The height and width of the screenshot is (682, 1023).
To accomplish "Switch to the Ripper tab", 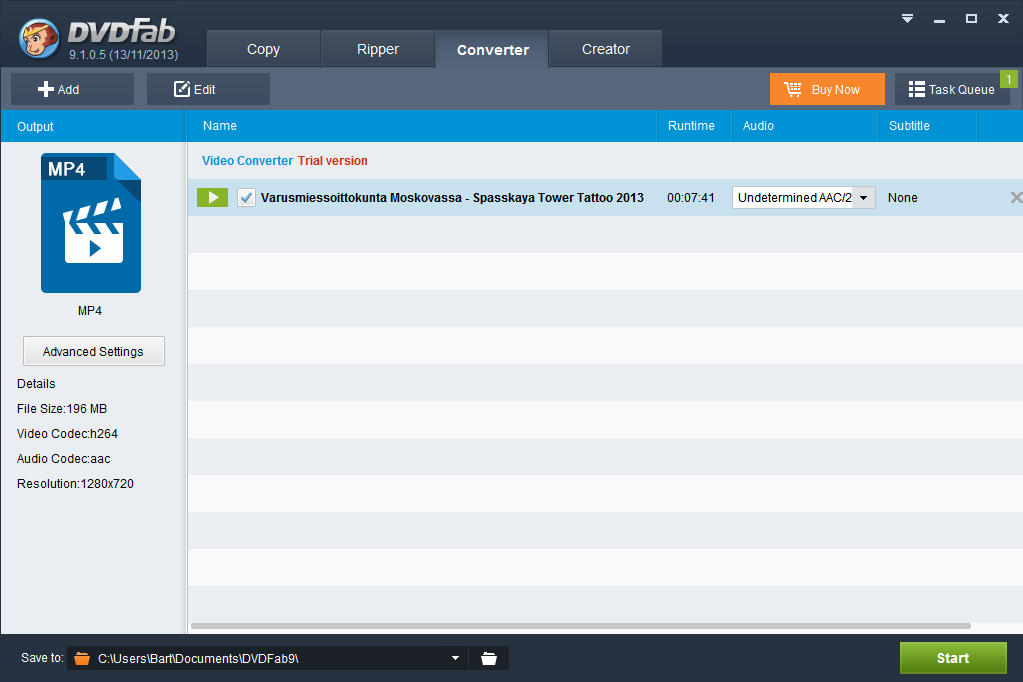I will click(x=378, y=49).
